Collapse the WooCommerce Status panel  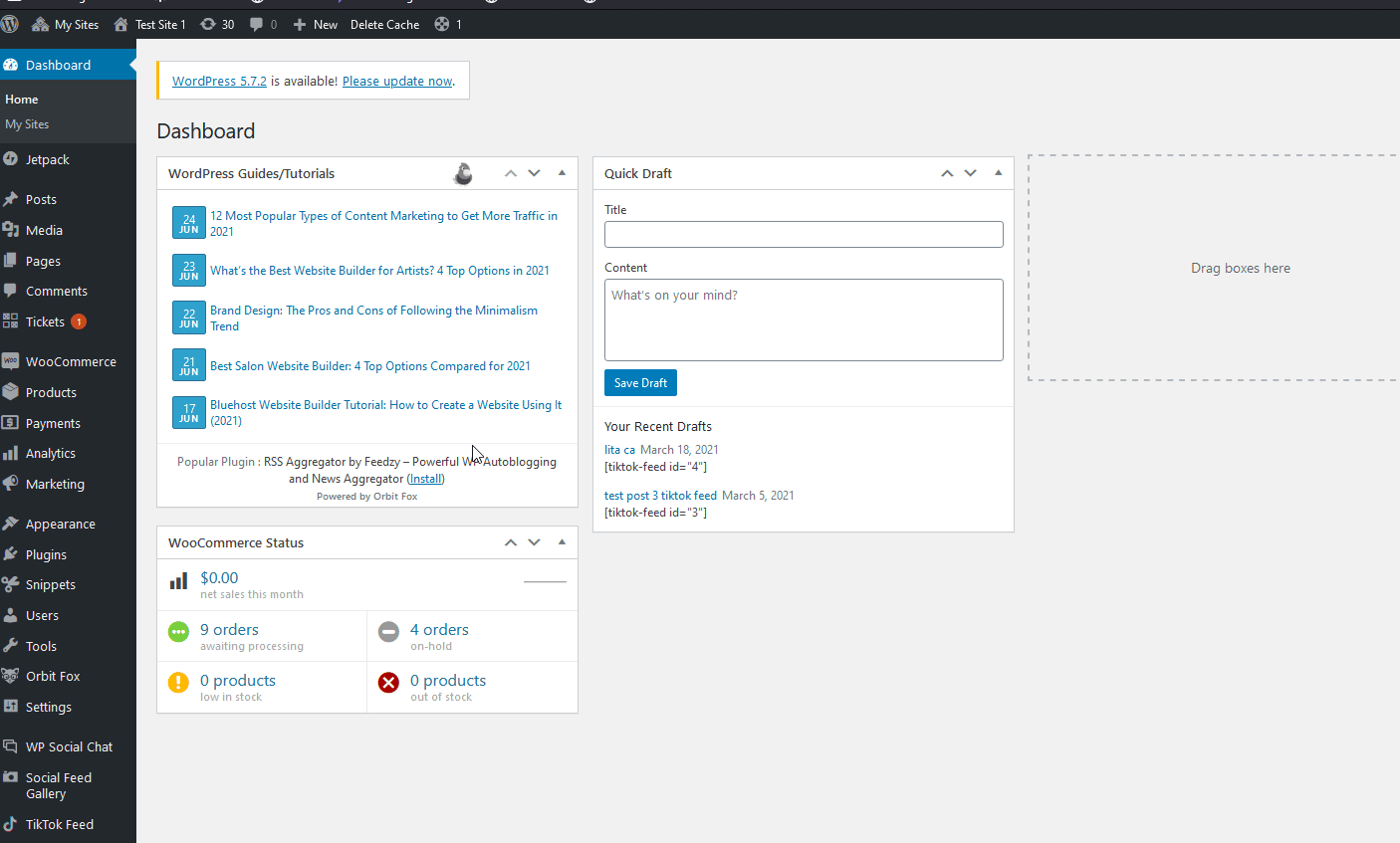point(562,542)
